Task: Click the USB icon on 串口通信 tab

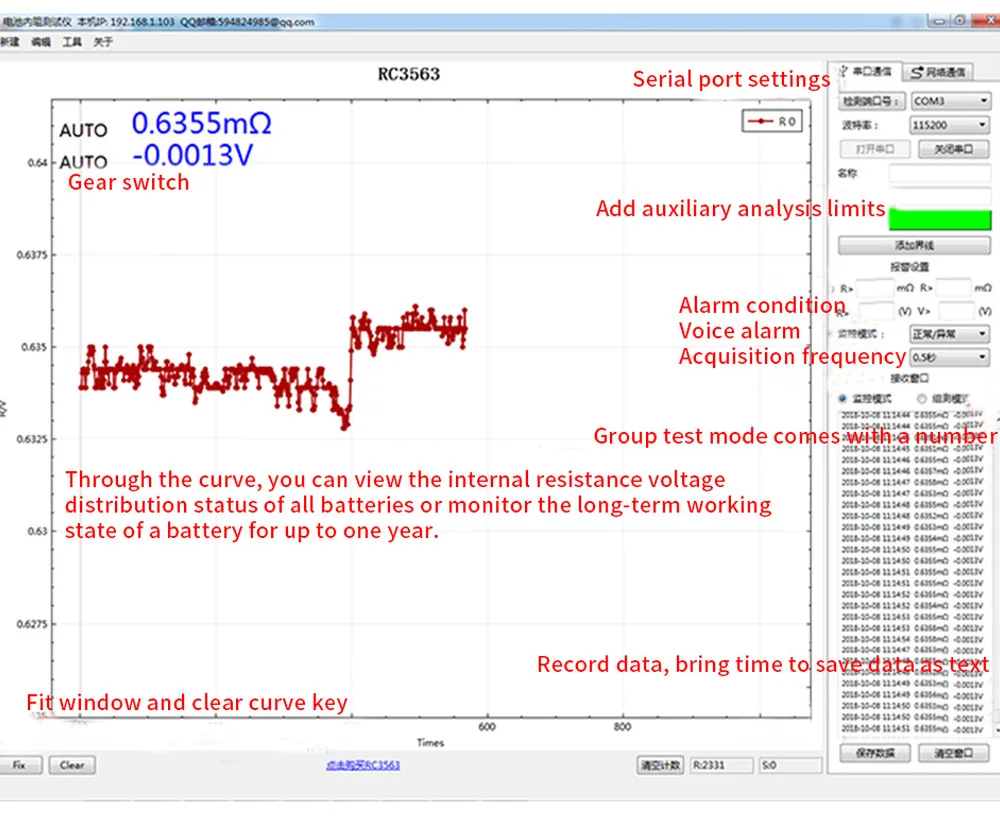Action: [x=843, y=71]
